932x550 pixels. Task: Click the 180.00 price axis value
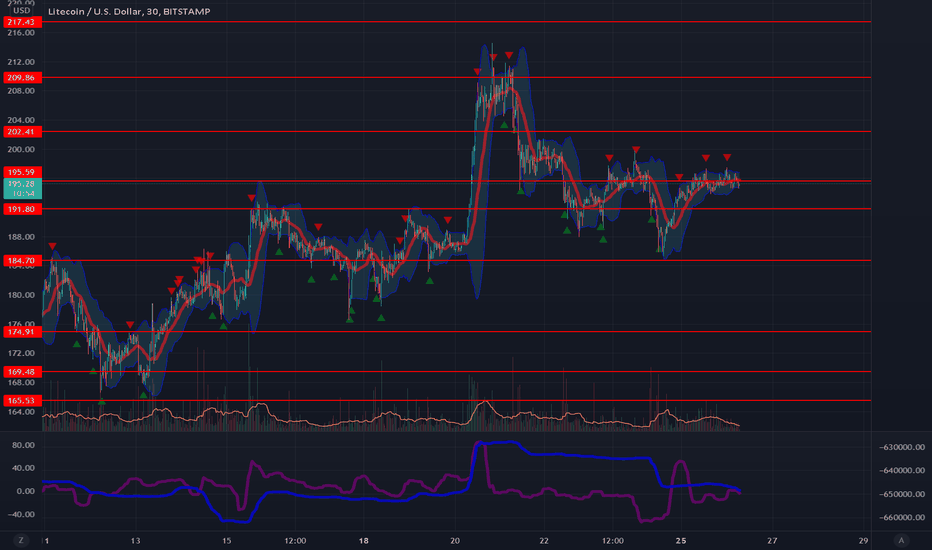tap(21, 295)
